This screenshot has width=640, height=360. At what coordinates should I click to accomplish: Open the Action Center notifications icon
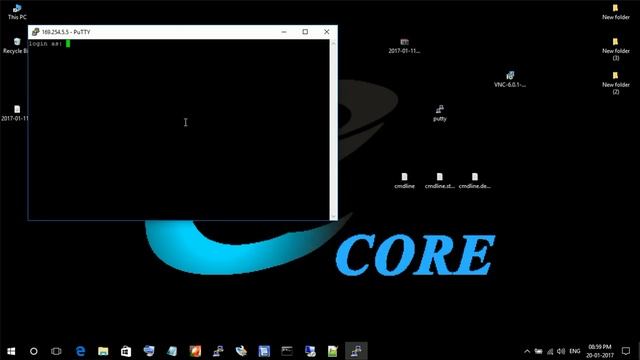click(626, 351)
